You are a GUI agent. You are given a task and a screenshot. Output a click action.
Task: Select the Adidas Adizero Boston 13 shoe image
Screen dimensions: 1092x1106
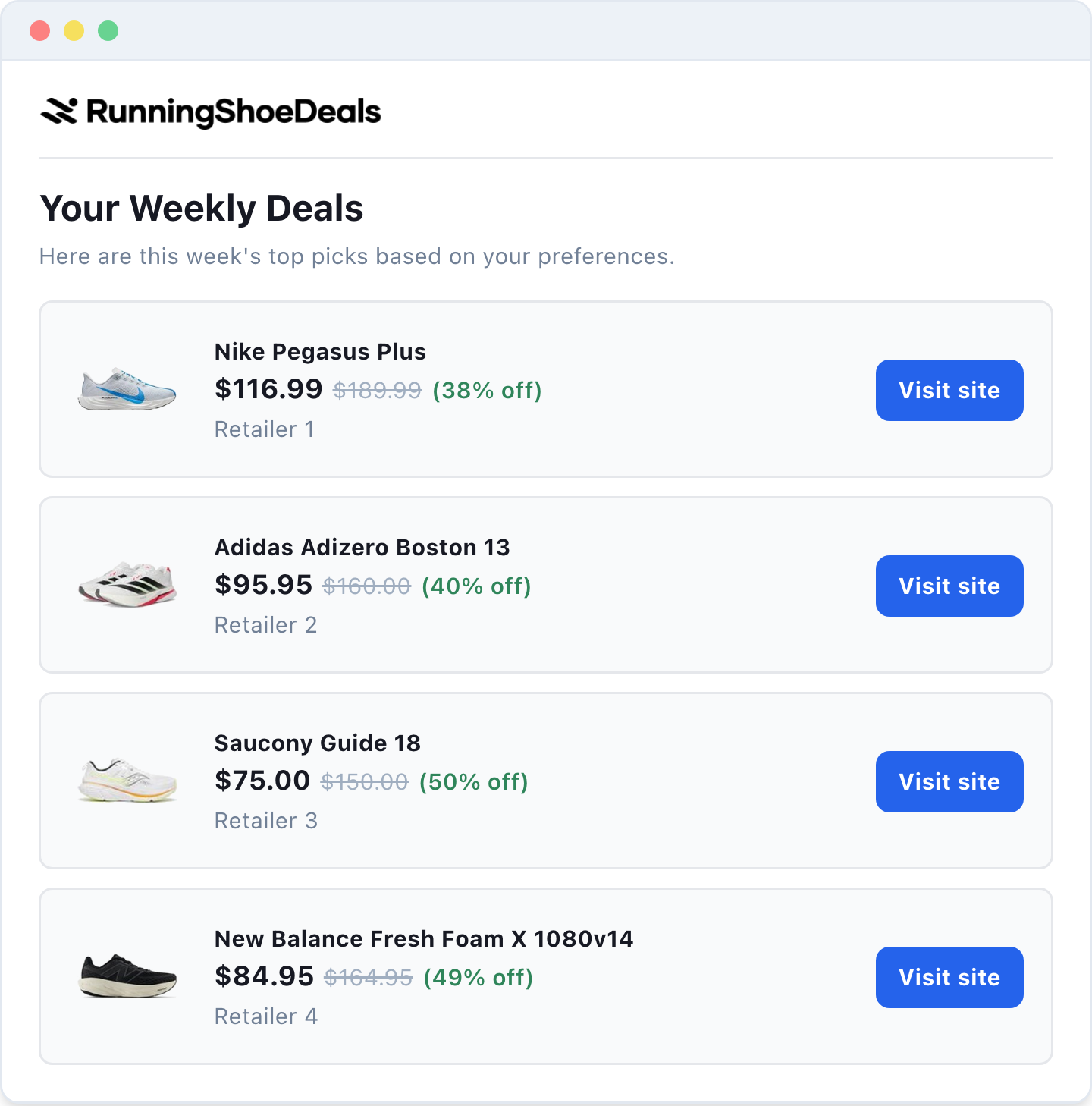coord(126,586)
